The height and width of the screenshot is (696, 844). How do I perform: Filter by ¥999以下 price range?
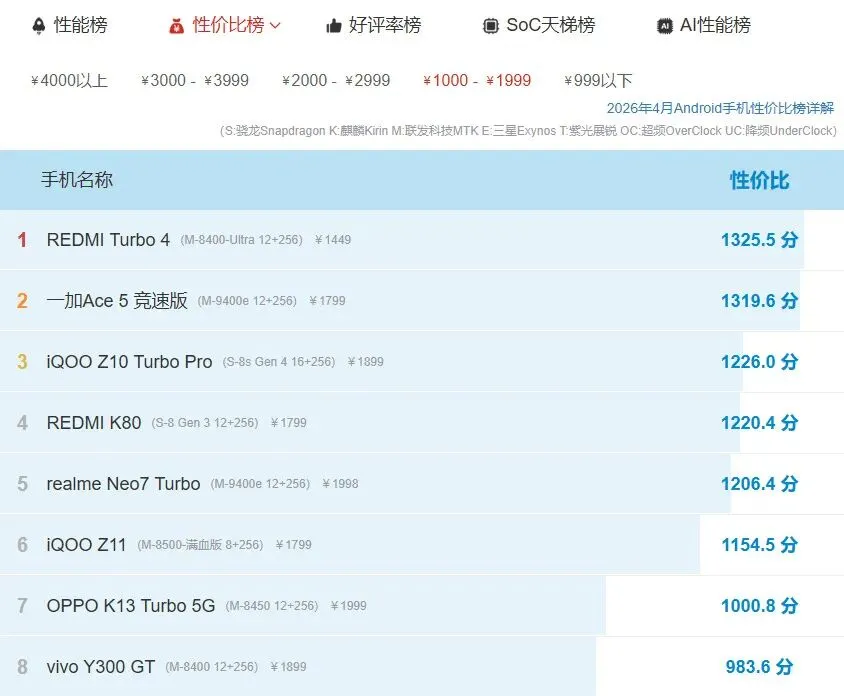click(x=598, y=81)
